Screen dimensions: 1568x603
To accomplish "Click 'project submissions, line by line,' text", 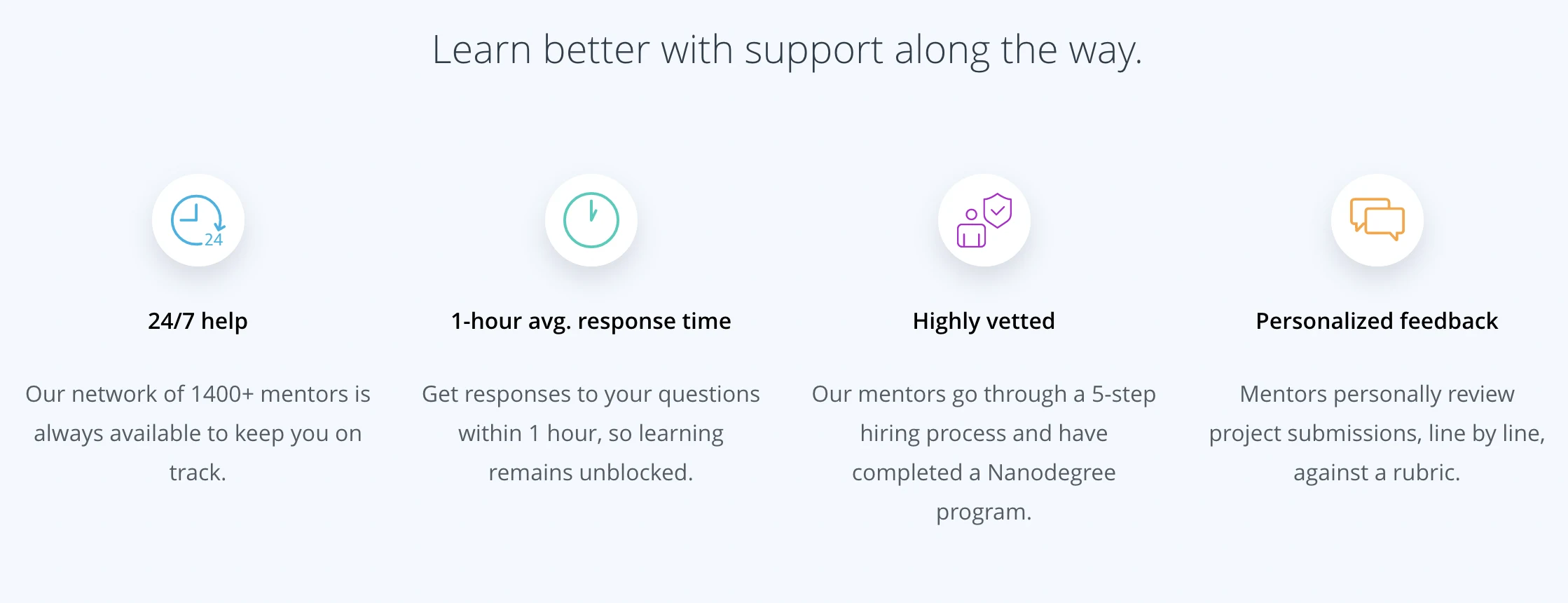I will coord(1377,433).
